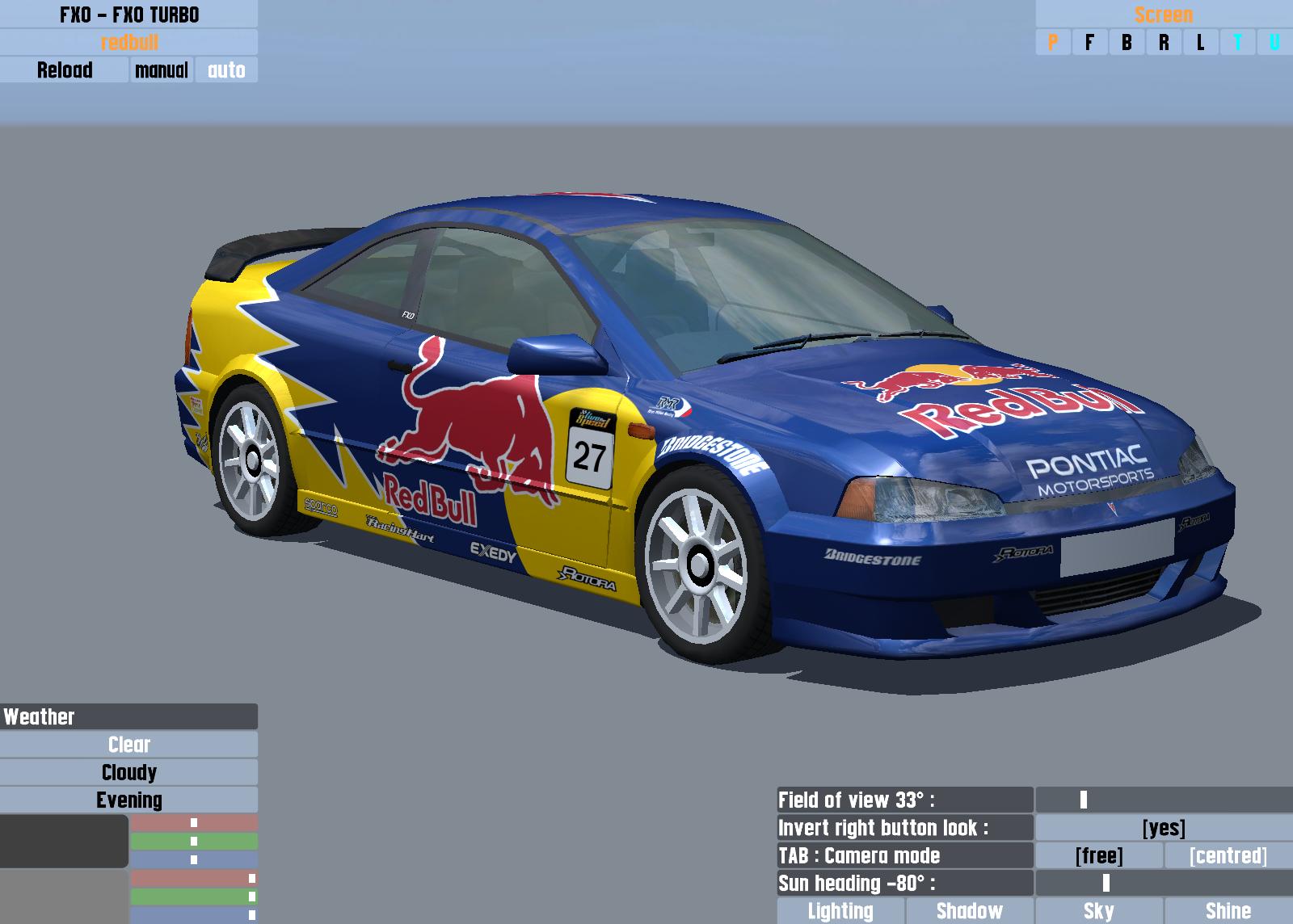Open the Sky tab
The height and width of the screenshot is (924, 1293).
(x=1099, y=911)
